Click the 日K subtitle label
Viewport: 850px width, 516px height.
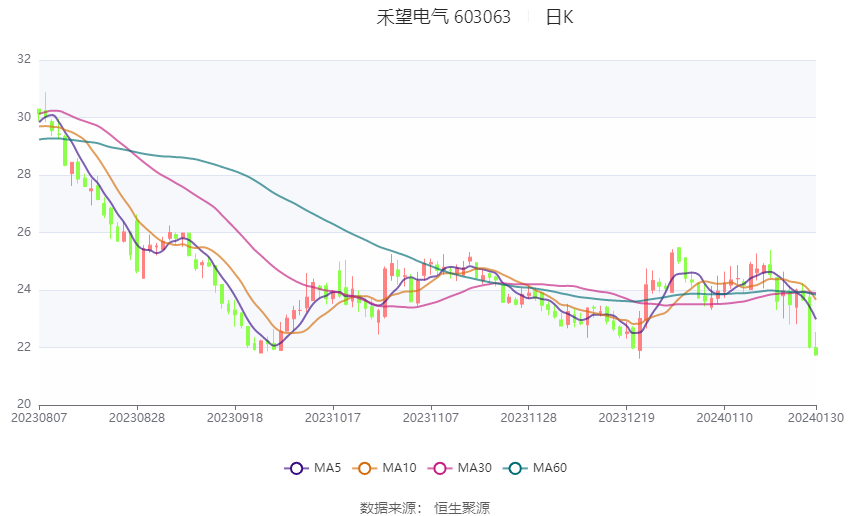pos(559,17)
